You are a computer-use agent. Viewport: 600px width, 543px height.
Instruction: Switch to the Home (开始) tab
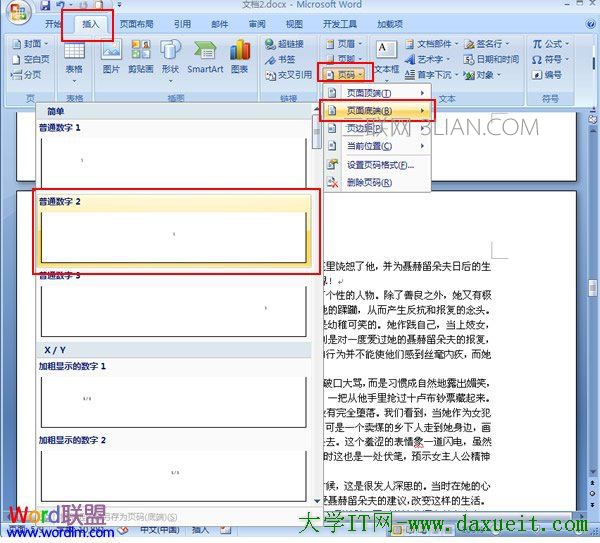(54, 24)
